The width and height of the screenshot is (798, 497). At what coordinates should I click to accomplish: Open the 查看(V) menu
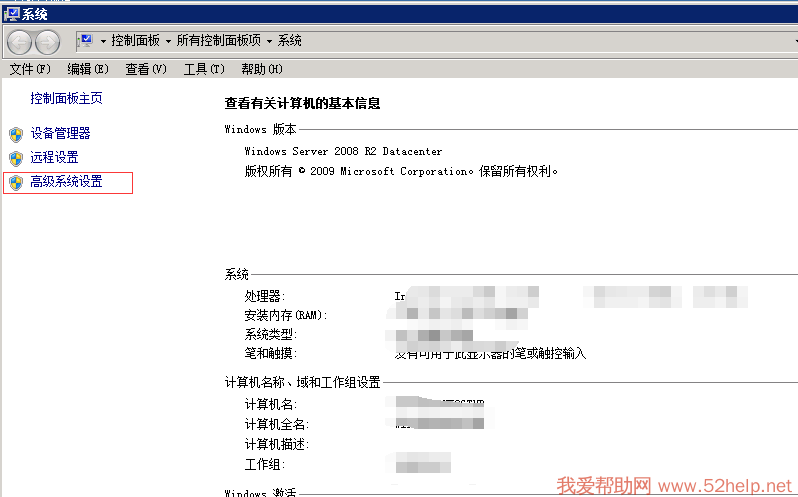coord(146,69)
